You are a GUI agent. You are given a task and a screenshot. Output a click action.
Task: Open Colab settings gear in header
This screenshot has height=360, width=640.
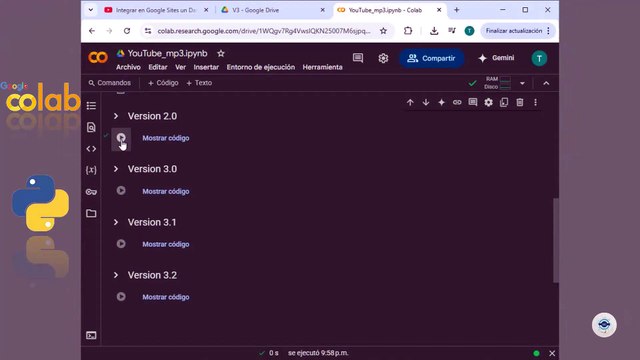383,58
